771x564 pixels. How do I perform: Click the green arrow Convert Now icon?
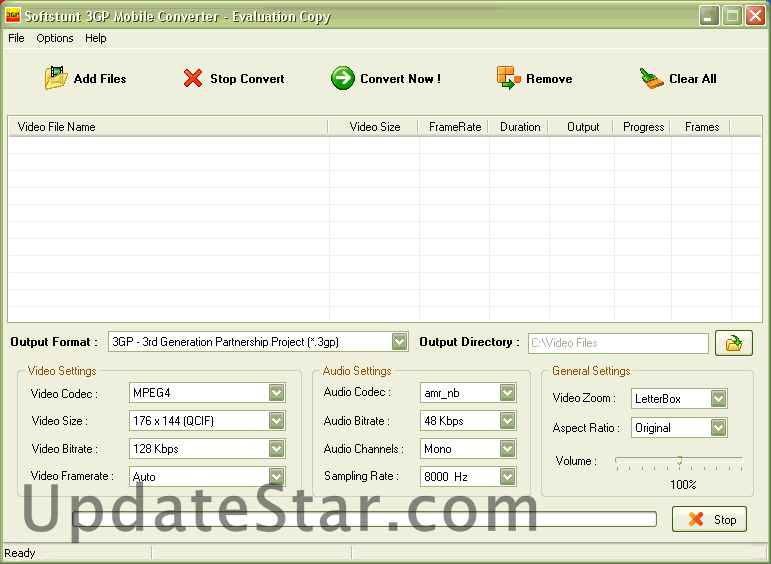coord(343,78)
